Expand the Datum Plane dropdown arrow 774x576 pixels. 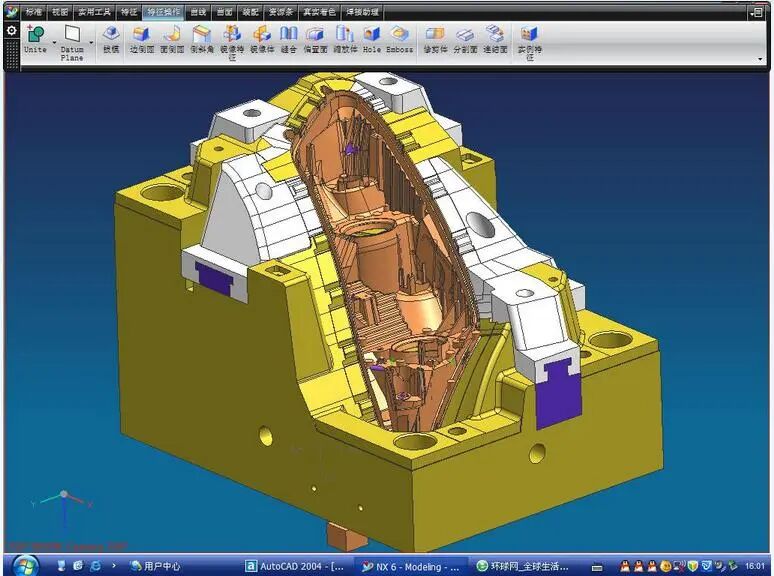pyautogui.click(x=91, y=42)
